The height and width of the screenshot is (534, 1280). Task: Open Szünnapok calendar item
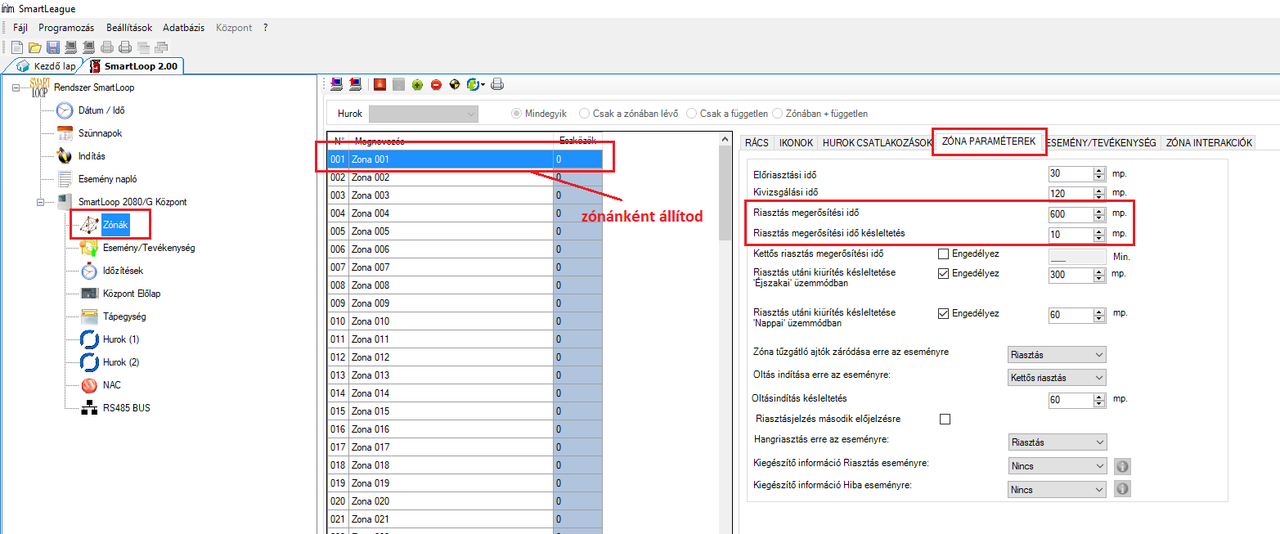[88, 133]
